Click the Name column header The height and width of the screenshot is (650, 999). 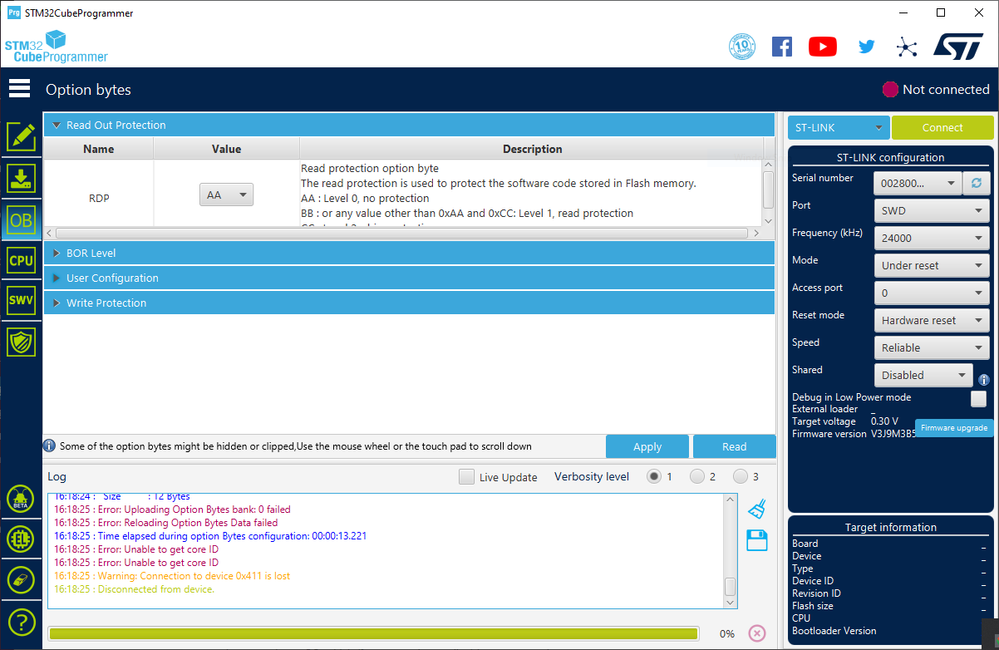99,148
